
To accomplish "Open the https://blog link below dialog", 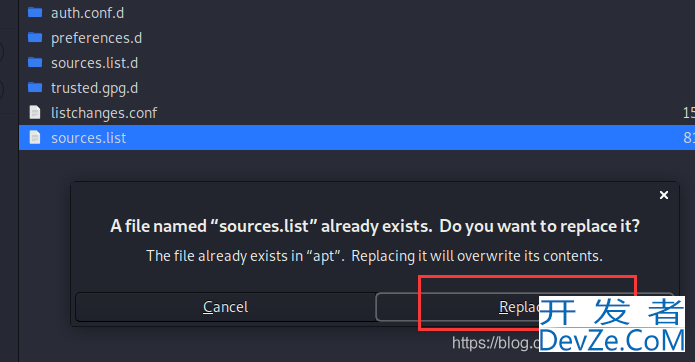I will pyautogui.click(x=496, y=343).
